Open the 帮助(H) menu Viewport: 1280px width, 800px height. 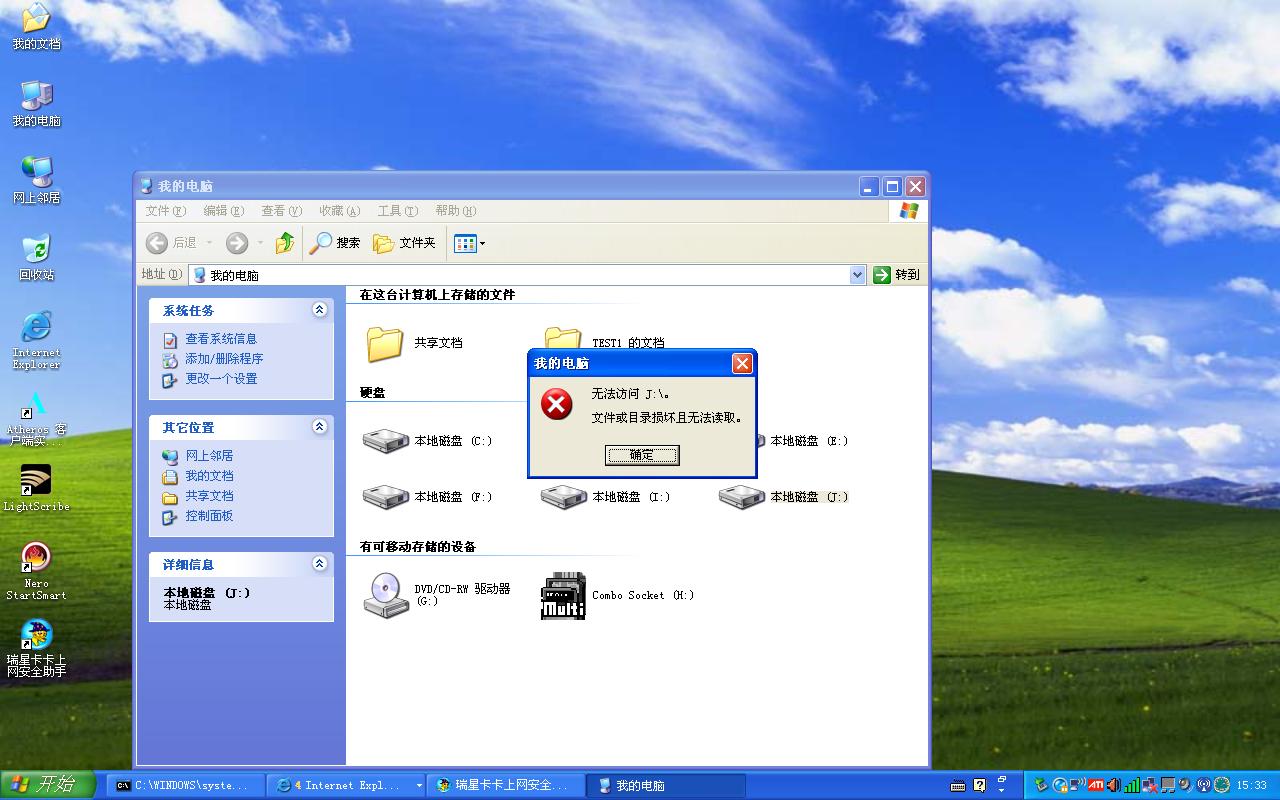coord(455,211)
